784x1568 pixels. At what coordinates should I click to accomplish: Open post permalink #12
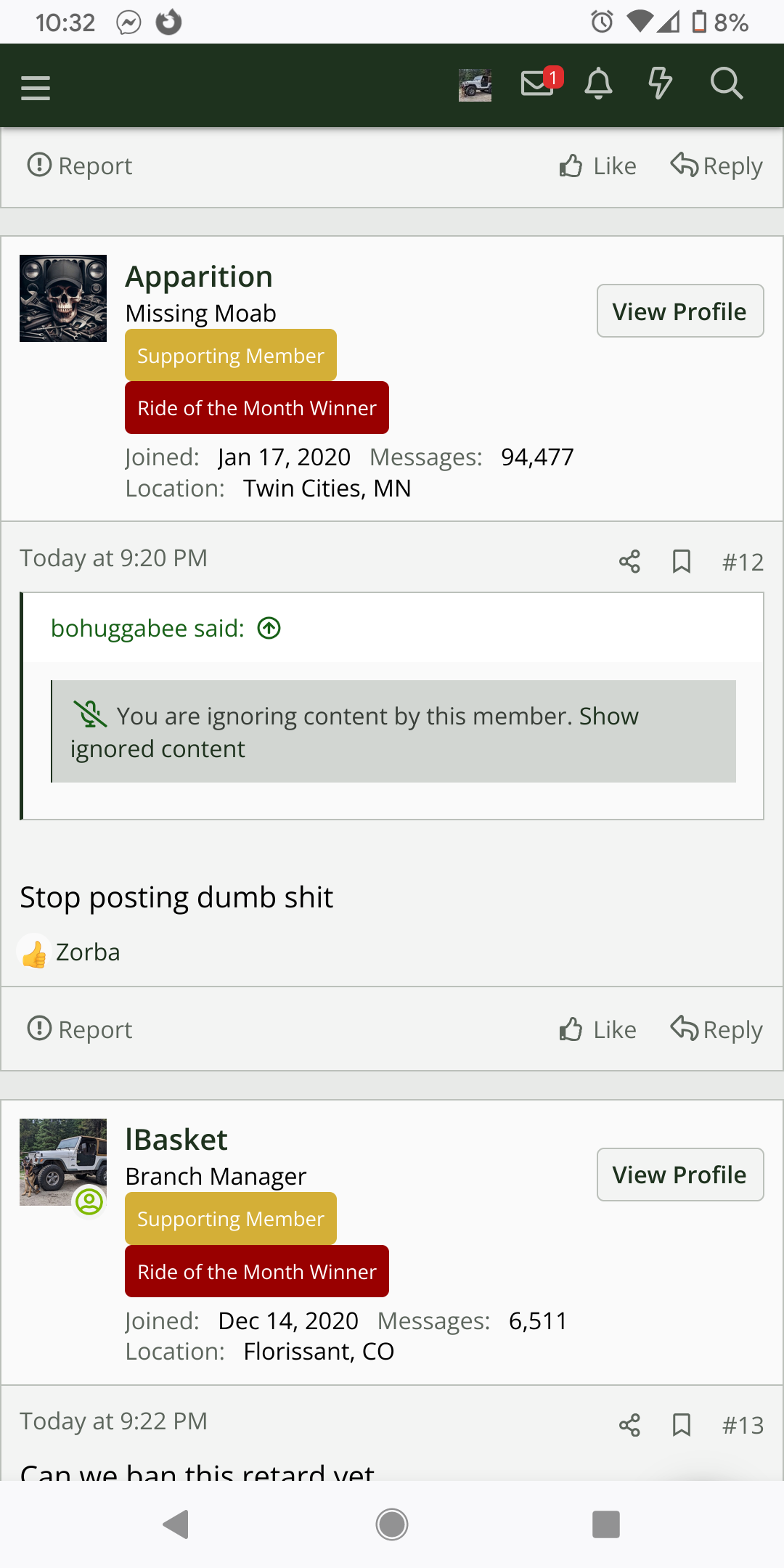click(743, 560)
